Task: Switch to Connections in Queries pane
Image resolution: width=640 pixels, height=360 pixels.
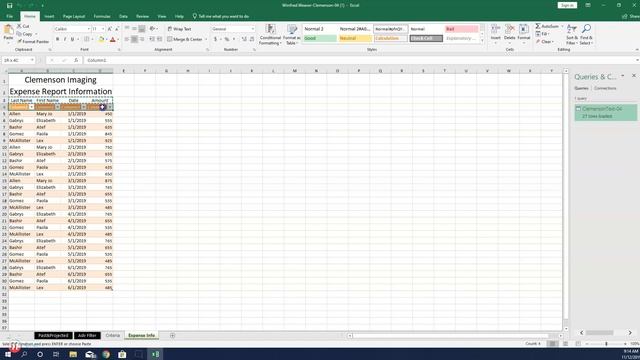Action: click(x=605, y=88)
